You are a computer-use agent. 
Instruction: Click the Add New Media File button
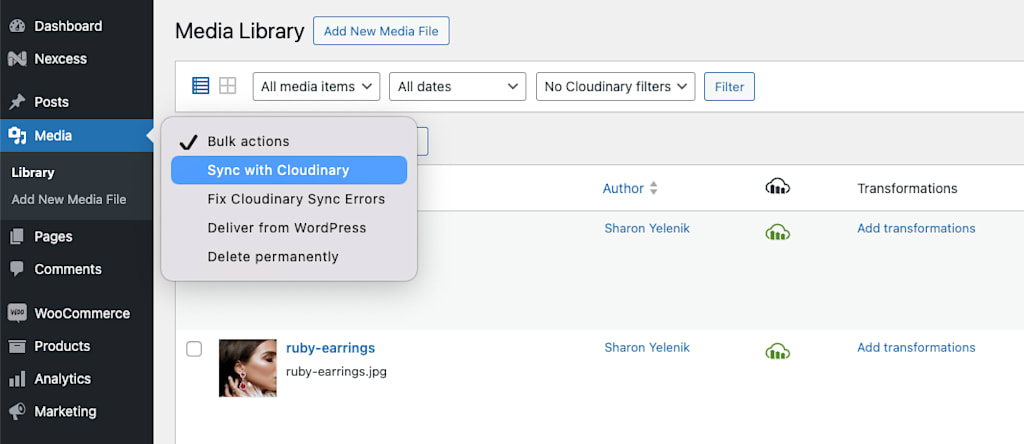click(381, 31)
